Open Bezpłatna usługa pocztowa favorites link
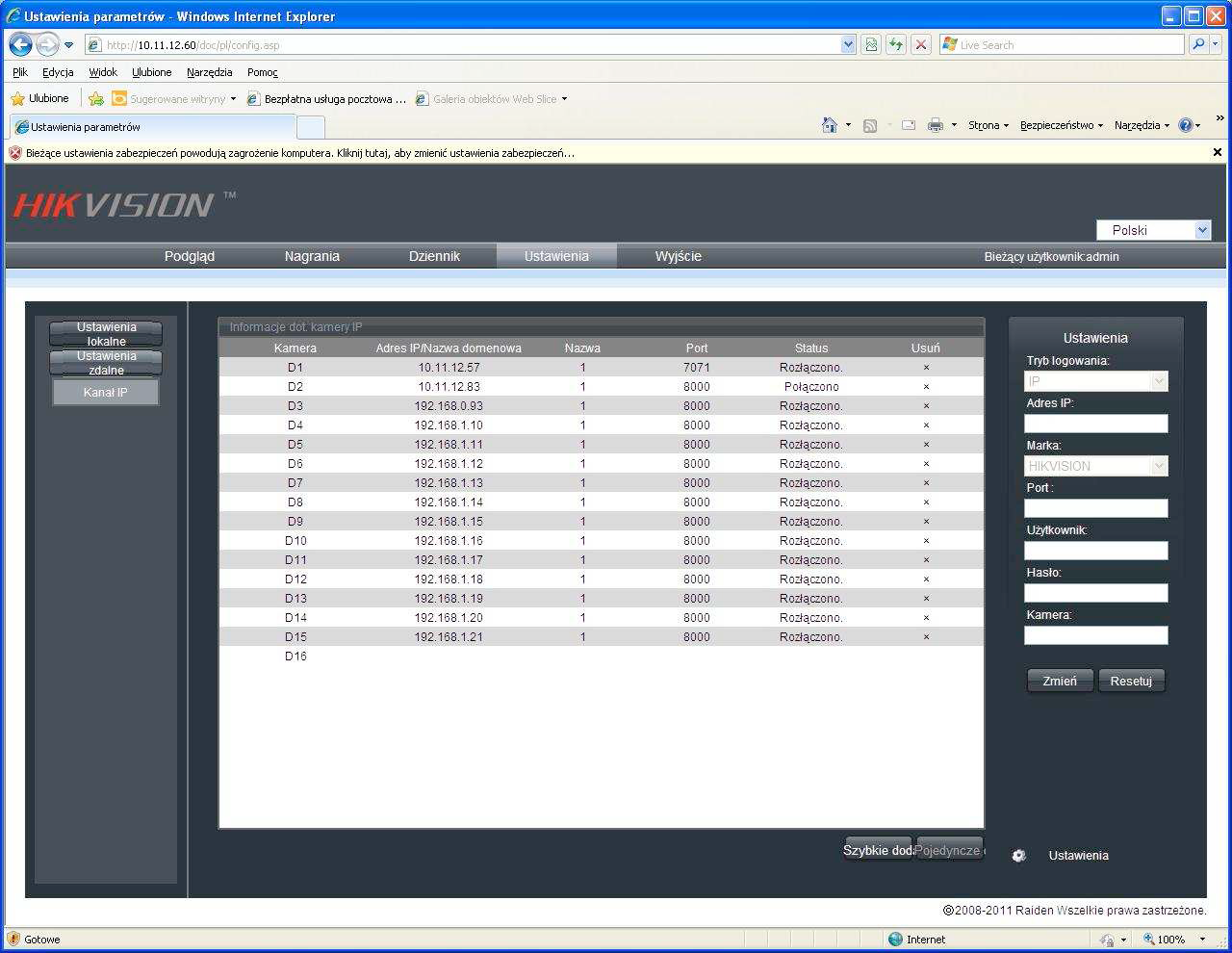Image resolution: width=1232 pixels, height=953 pixels. (326, 98)
